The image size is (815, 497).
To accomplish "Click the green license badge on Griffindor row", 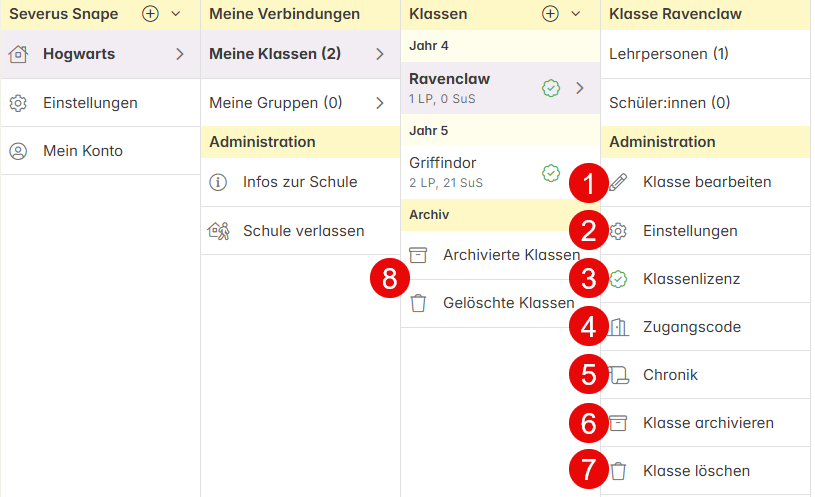I will [551, 173].
